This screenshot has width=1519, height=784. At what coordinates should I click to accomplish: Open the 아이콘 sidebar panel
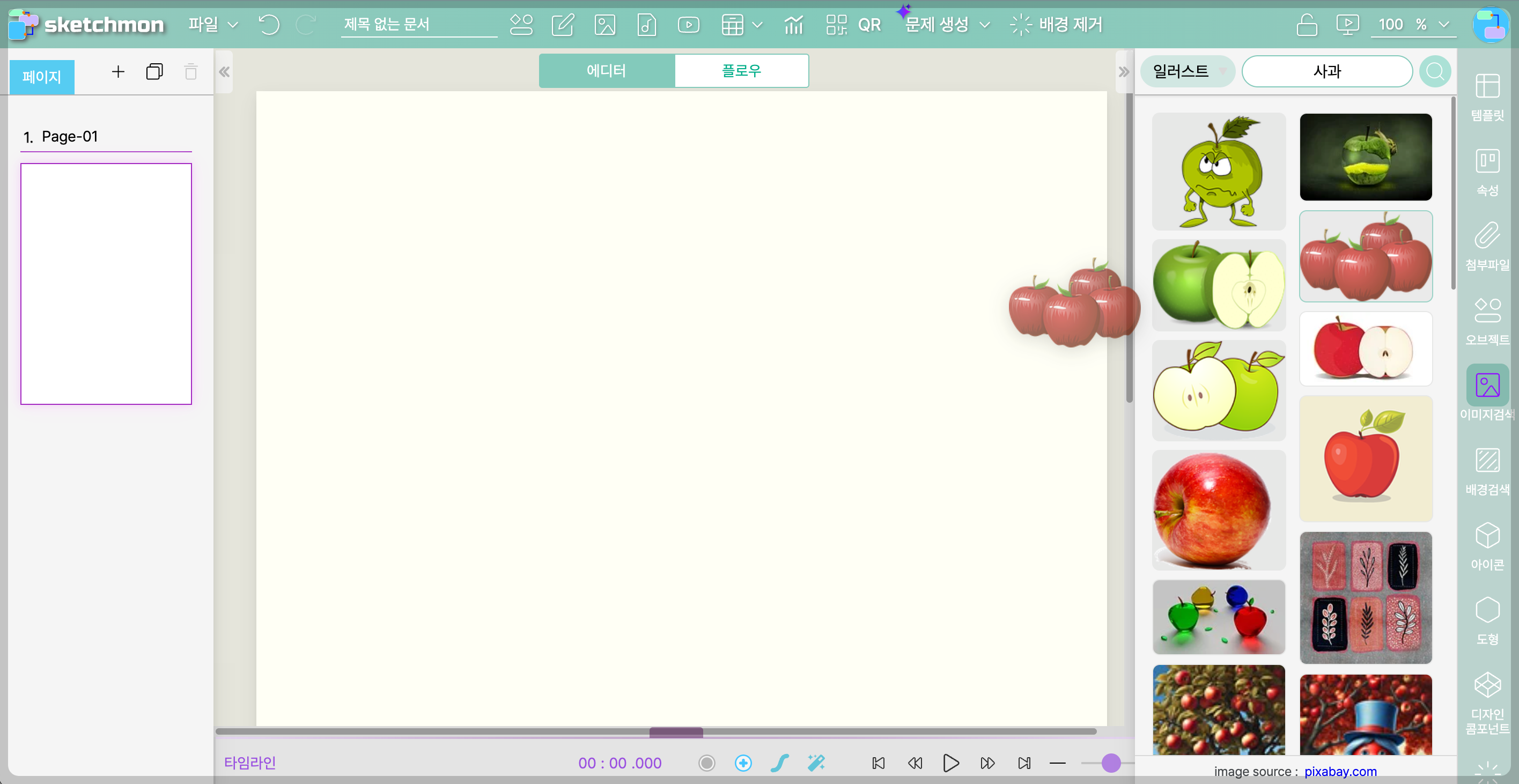(1487, 546)
